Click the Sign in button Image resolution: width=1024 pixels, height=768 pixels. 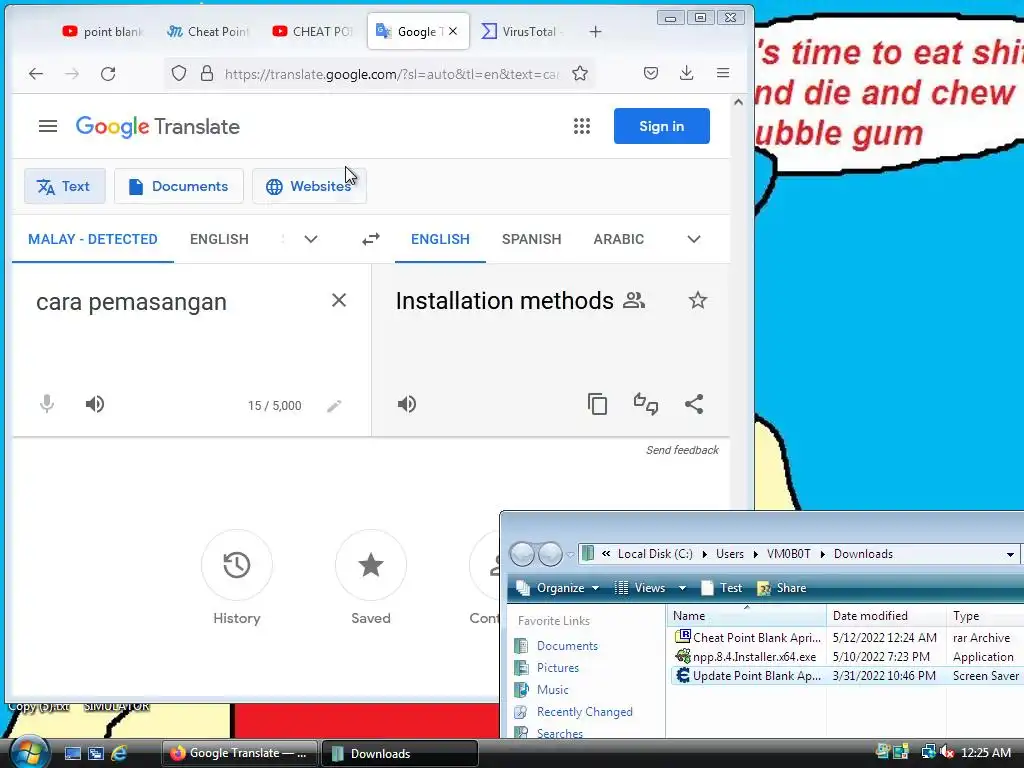click(662, 126)
